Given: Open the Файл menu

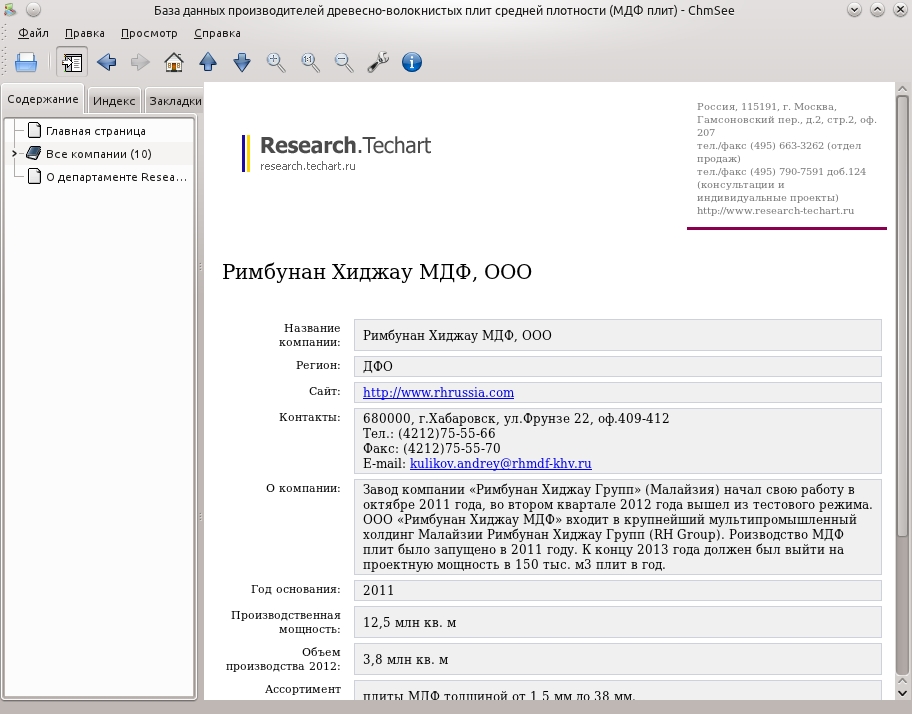Looking at the screenshot, I should 34,33.
